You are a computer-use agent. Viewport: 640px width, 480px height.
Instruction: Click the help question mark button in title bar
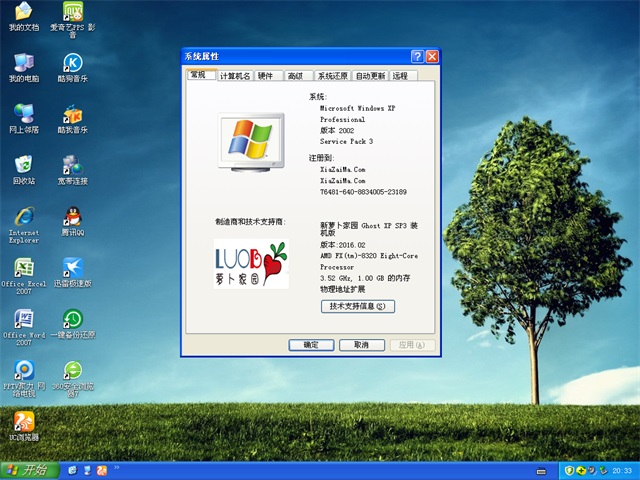(417, 57)
